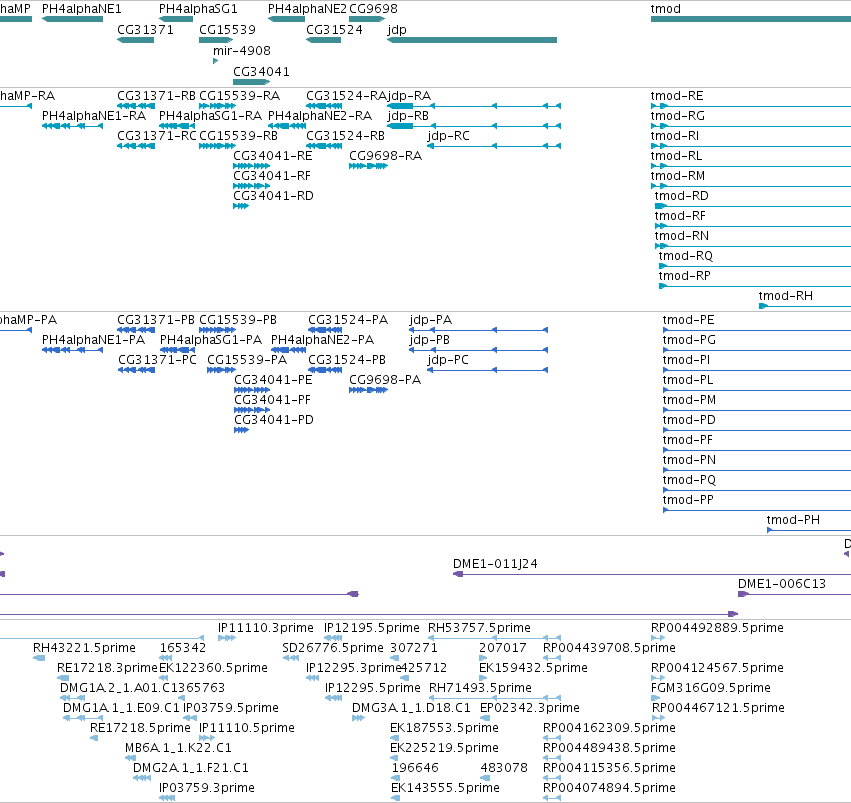Select protein label CG31524-PA
Image resolution: width=851 pixels, height=803 pixels.
[x=348, y=320]
